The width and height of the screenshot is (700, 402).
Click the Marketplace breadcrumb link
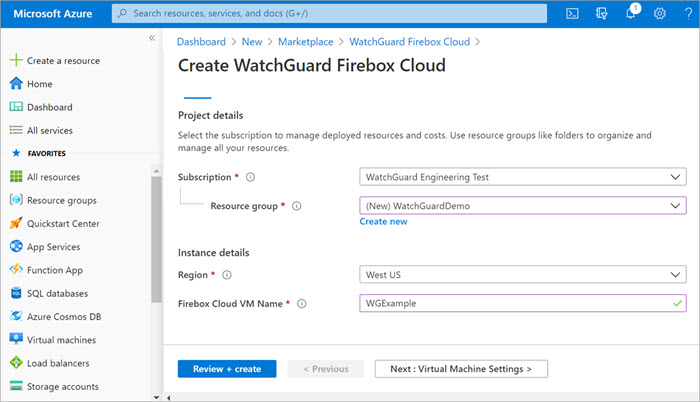point(306,42)
